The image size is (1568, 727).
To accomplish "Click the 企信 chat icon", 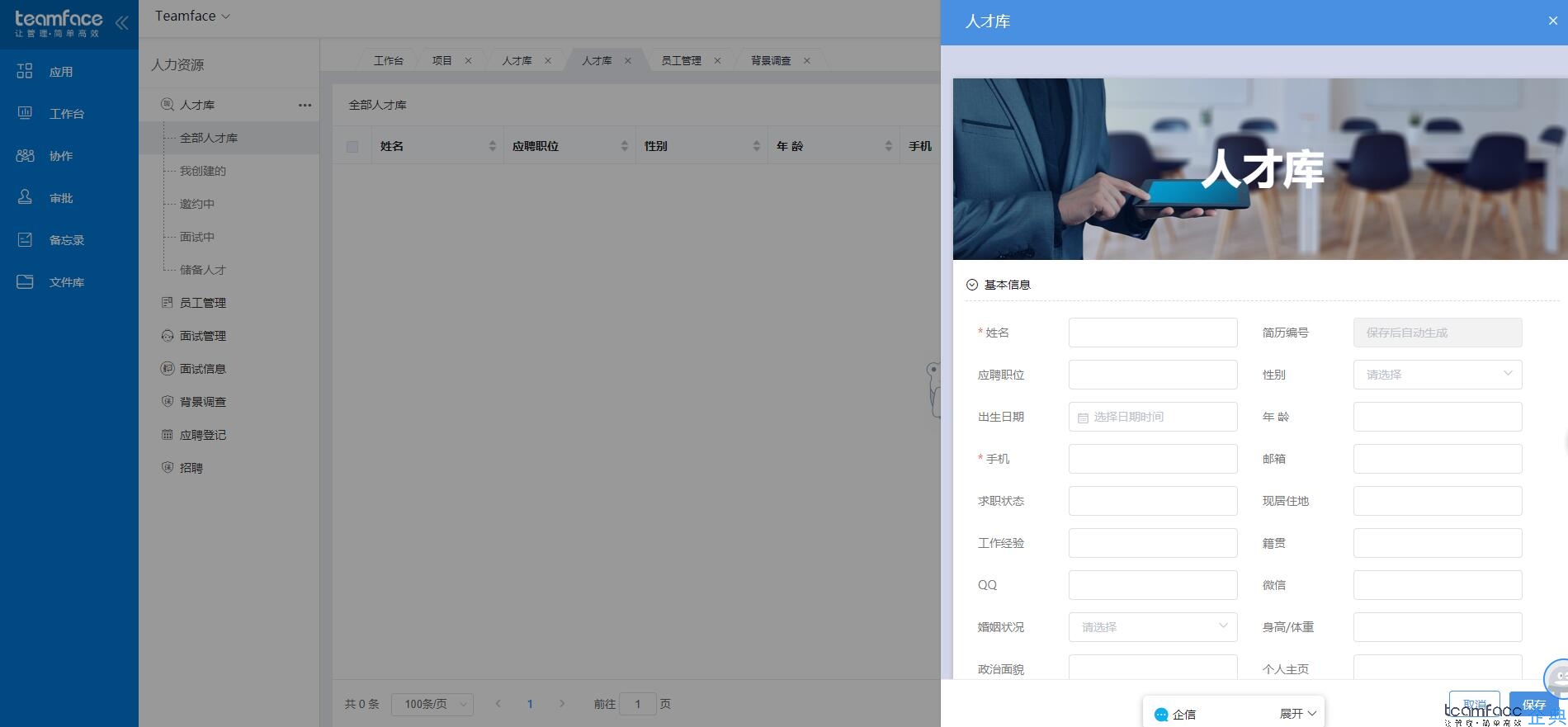I will coord(1161,715).
